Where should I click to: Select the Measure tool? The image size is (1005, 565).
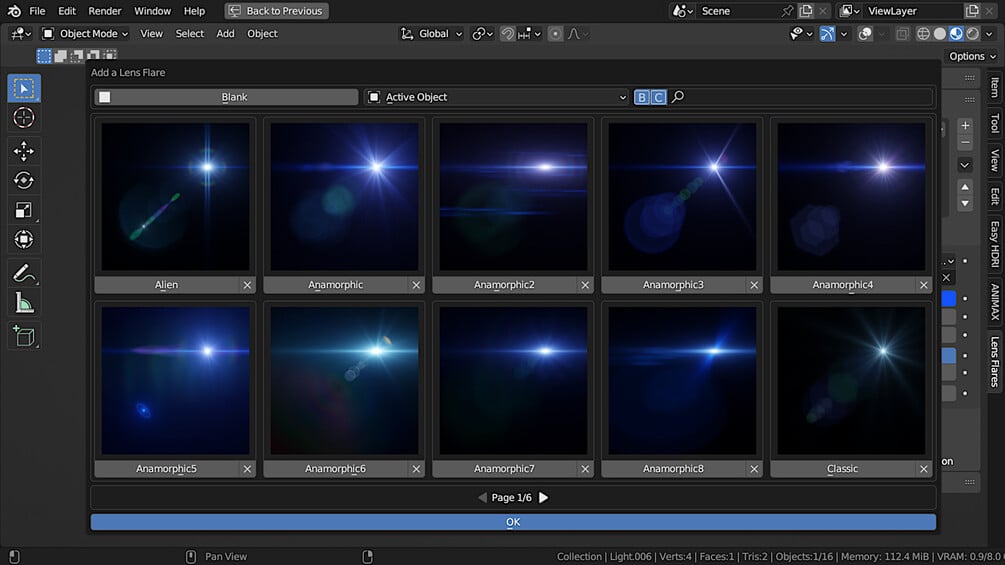coord(24,303)
